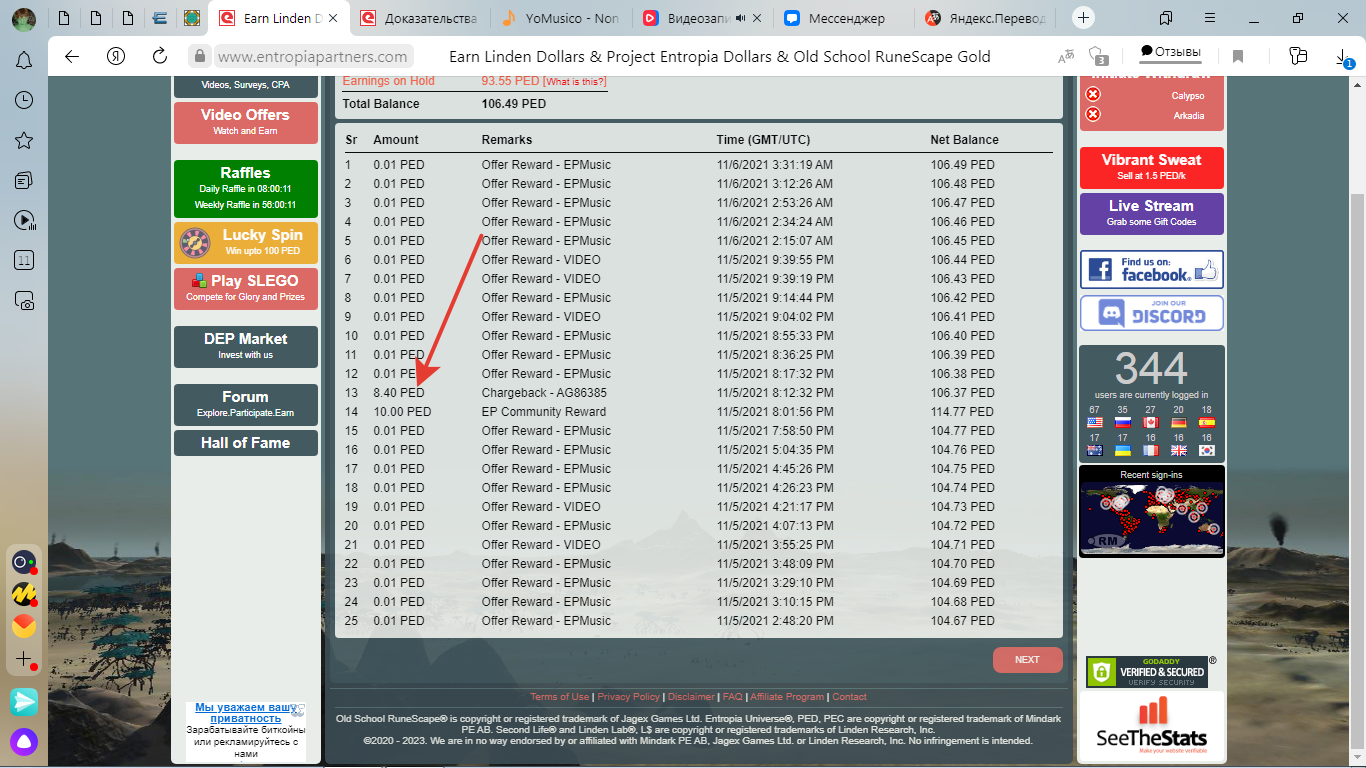Bookmark this page icon

(x=1238, y=57)
